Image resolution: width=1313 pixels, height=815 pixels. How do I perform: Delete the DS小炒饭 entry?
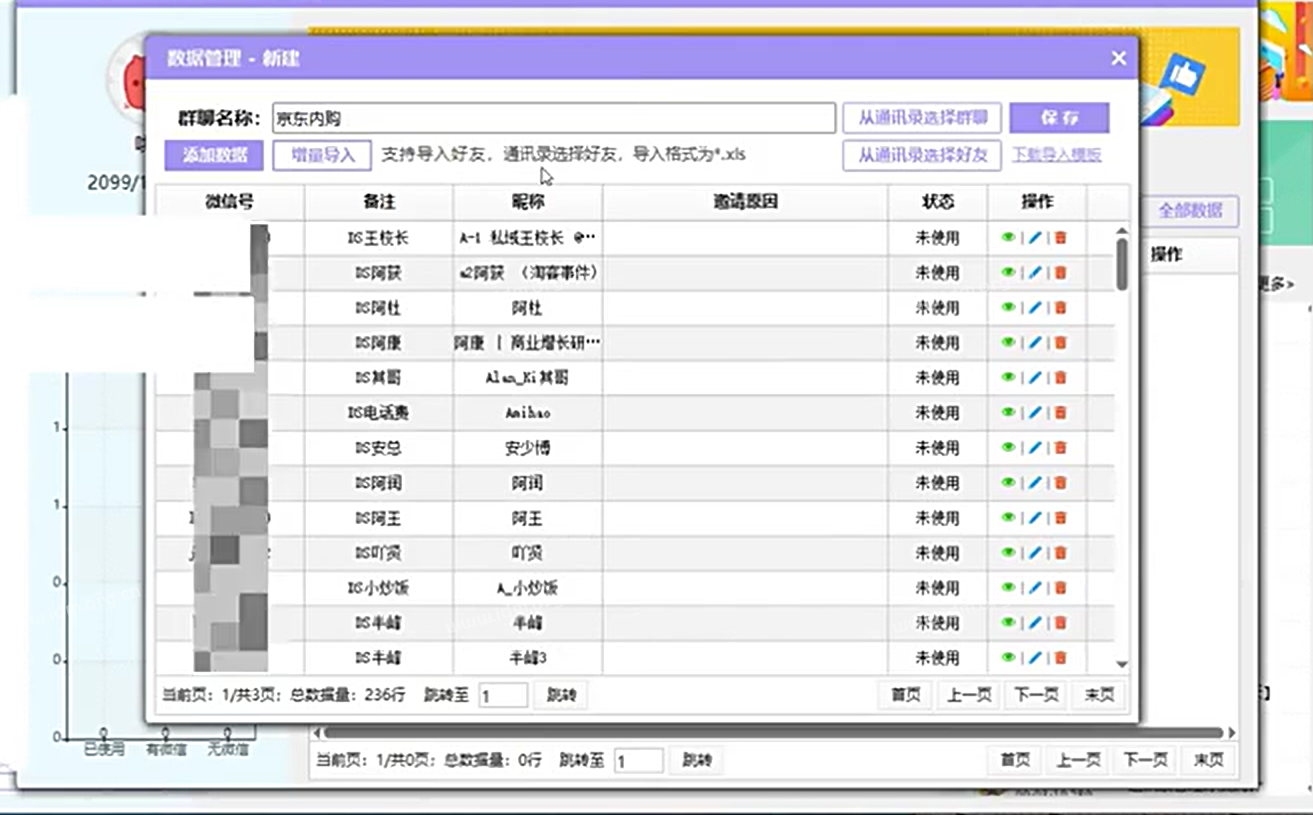click(1060, 588)
